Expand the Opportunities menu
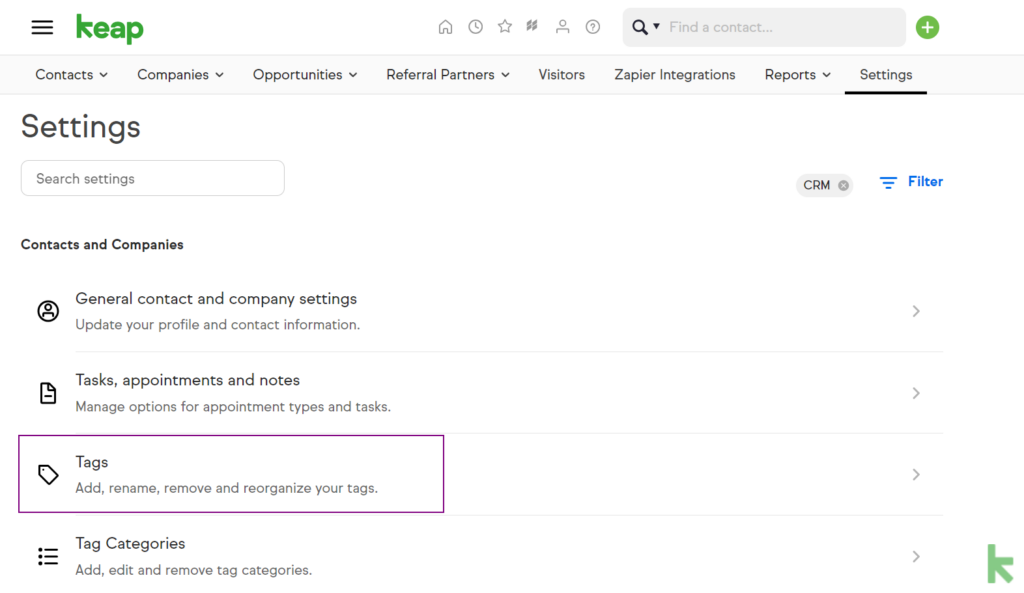Screen dimensions: 1024x593 (x=305, y=74)
